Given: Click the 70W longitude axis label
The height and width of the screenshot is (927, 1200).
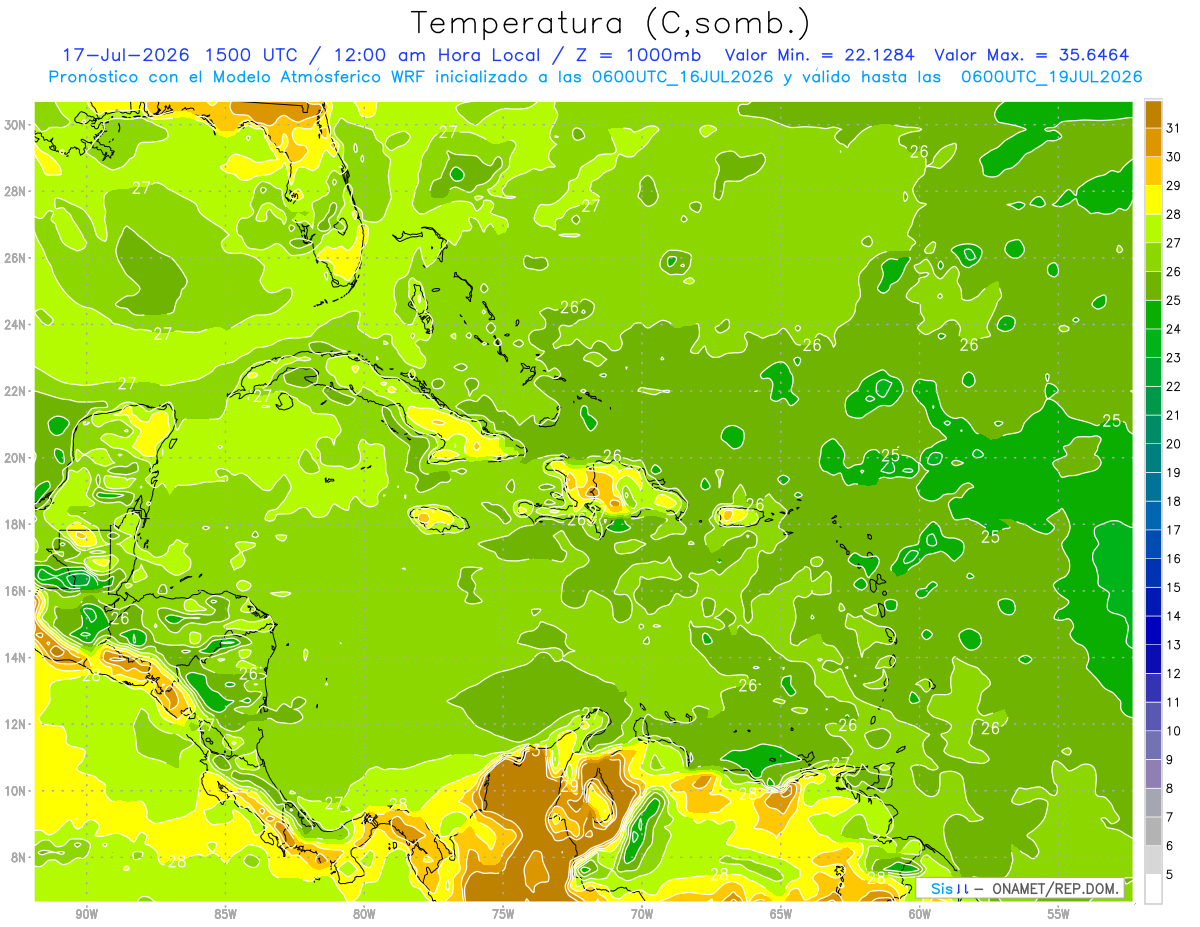Looking at the screenshot, I should [642, 915].
